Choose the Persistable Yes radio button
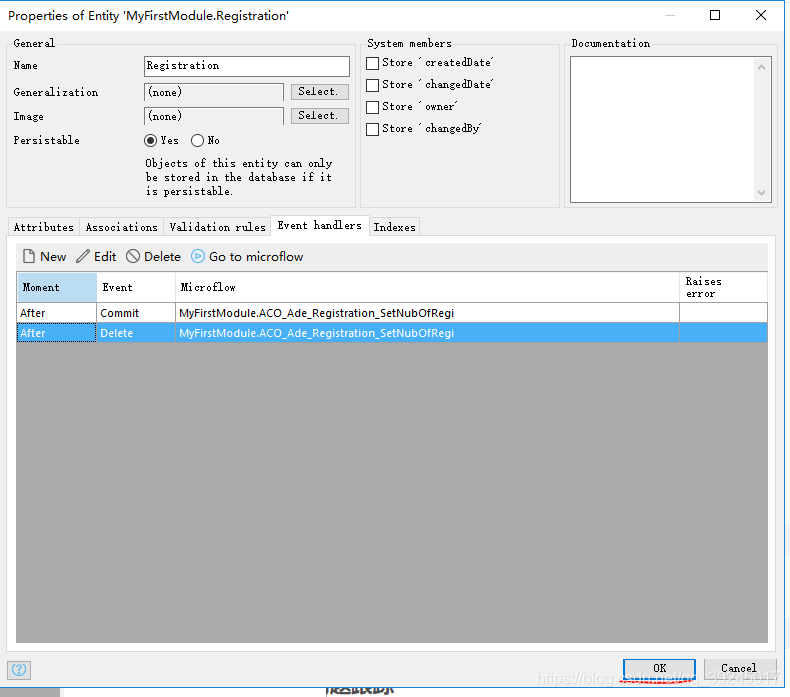The height and width of the screenshot is (697, 790). tap(151, 141)
